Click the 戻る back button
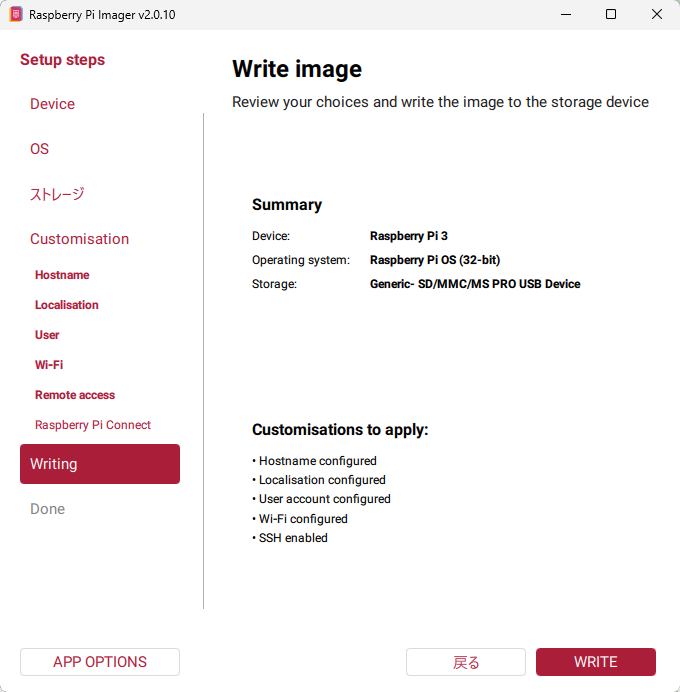 click(x=466, y=662)
